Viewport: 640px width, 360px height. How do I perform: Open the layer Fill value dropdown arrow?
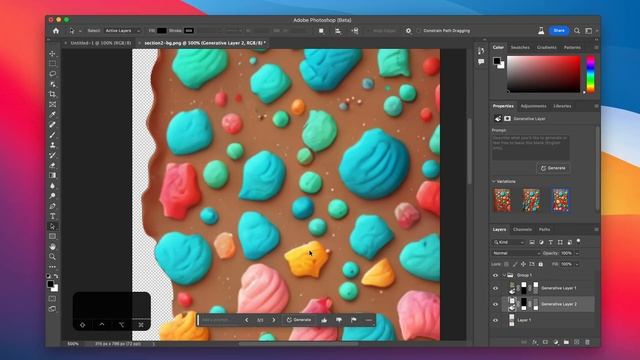pos(577,264)
